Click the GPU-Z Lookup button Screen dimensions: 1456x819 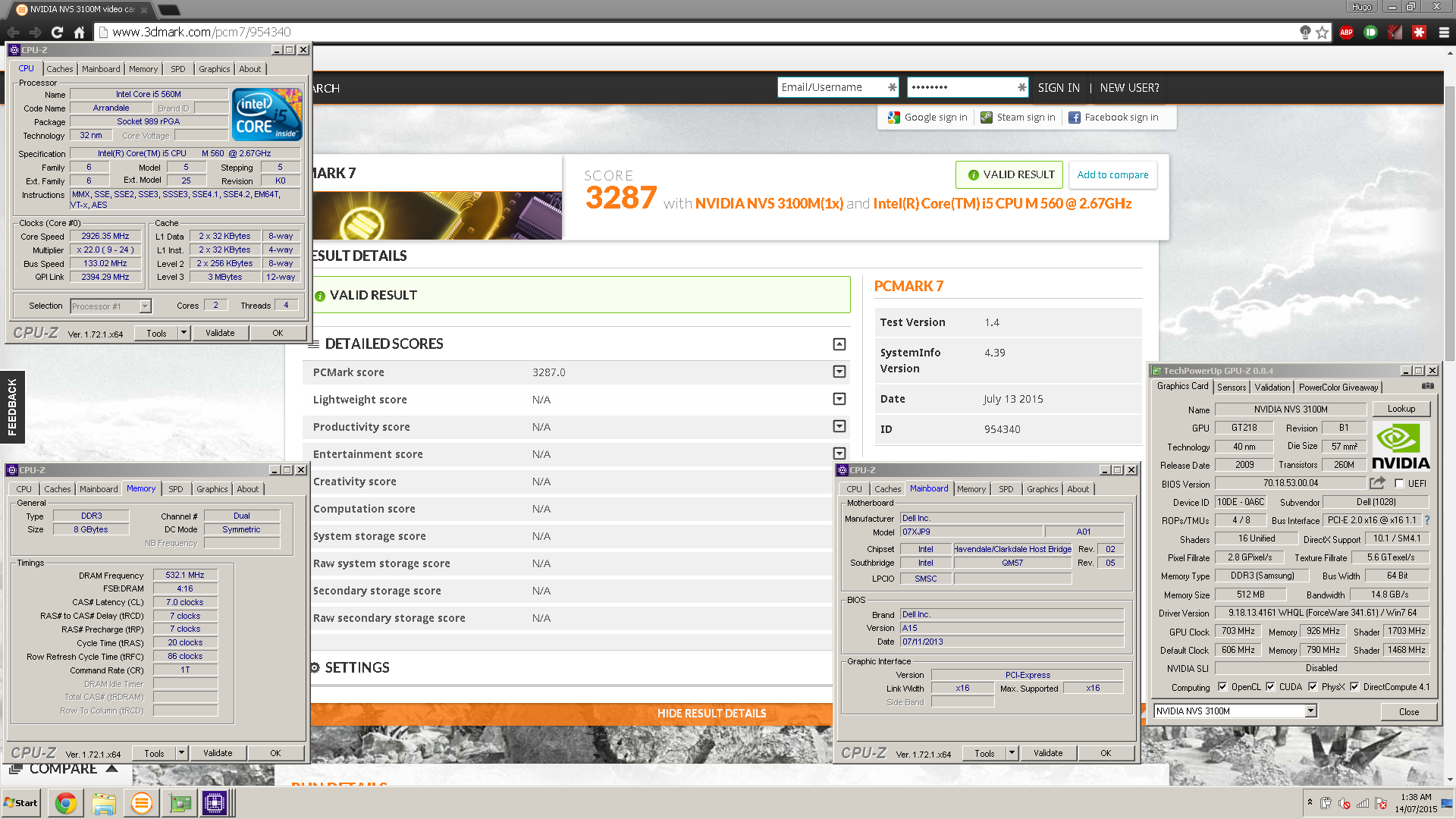1401,409
